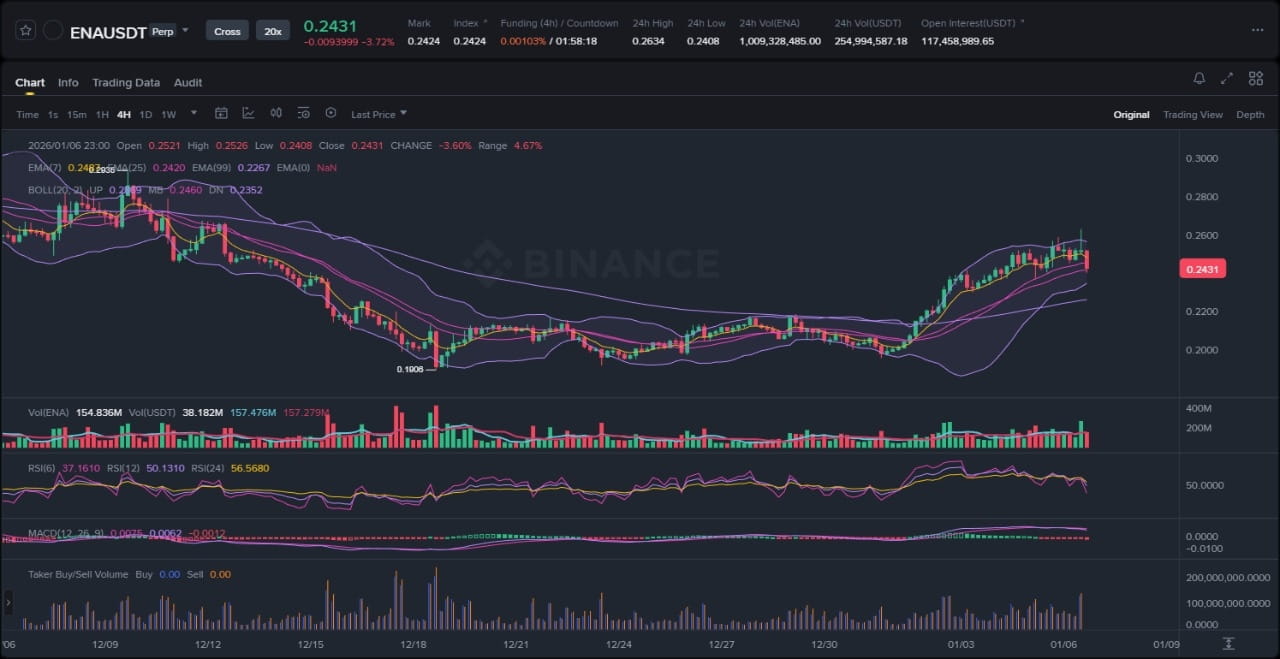
Task: Open the chart display settings icon
Action: [x=304, y=114]
